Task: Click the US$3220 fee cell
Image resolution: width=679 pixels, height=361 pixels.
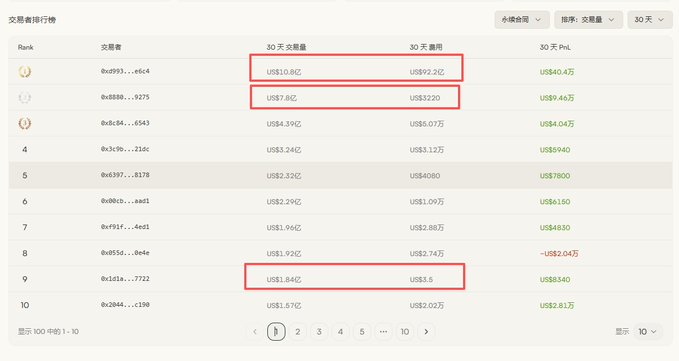Action: (x=425, y=98)
